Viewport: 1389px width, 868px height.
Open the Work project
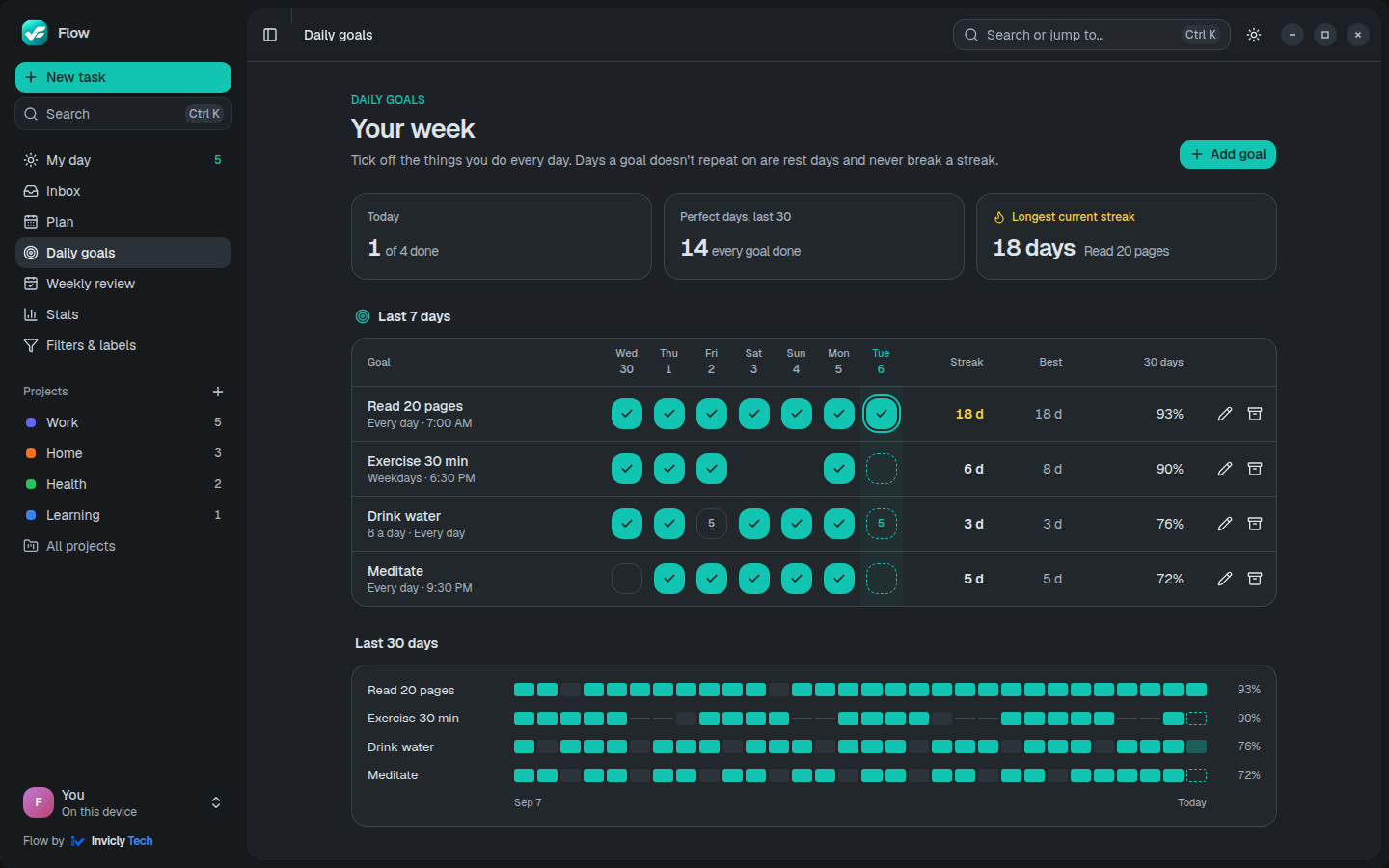pyautogui.click(x=123, y=422)
